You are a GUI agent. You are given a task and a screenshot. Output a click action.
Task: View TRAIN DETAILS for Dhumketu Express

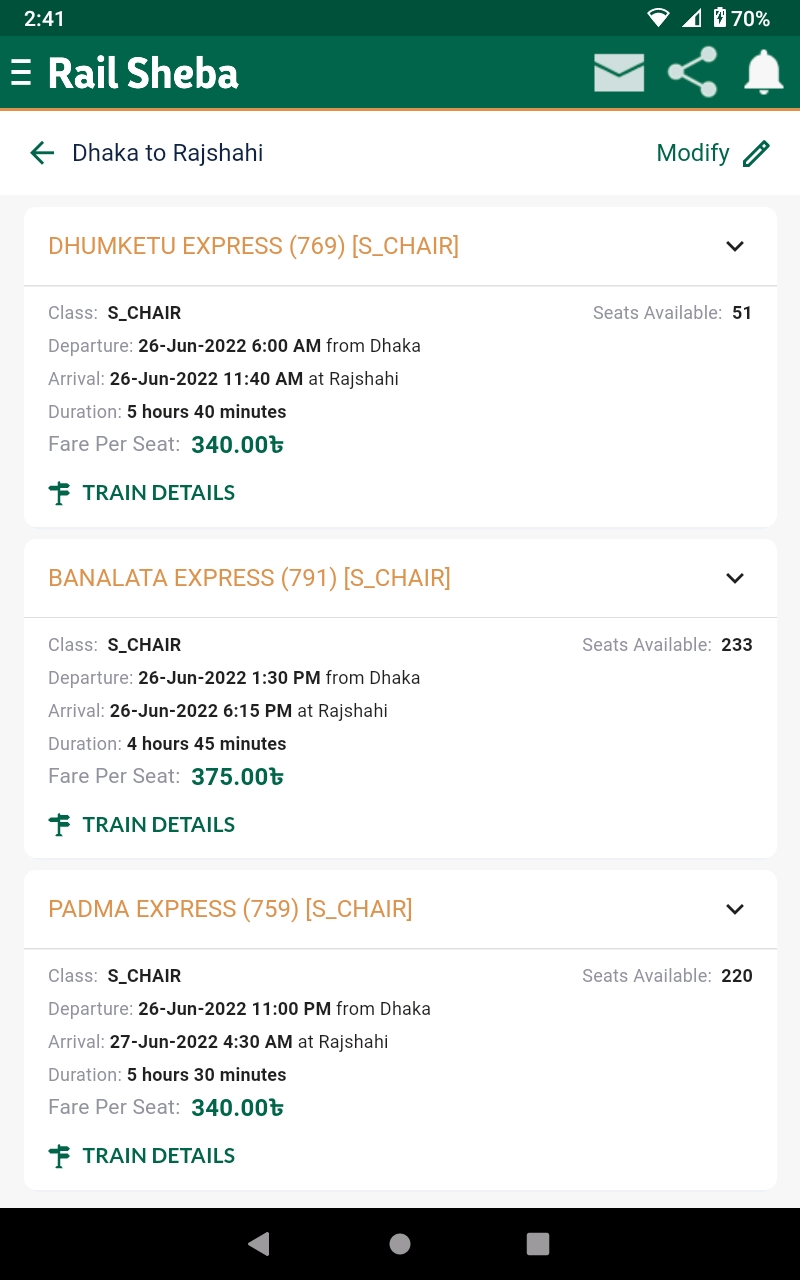coord(159,493)
